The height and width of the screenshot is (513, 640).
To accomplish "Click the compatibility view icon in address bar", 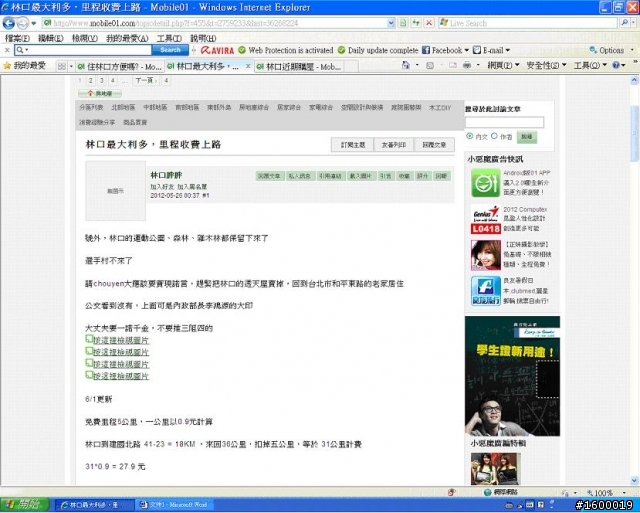I will point(403,23).
